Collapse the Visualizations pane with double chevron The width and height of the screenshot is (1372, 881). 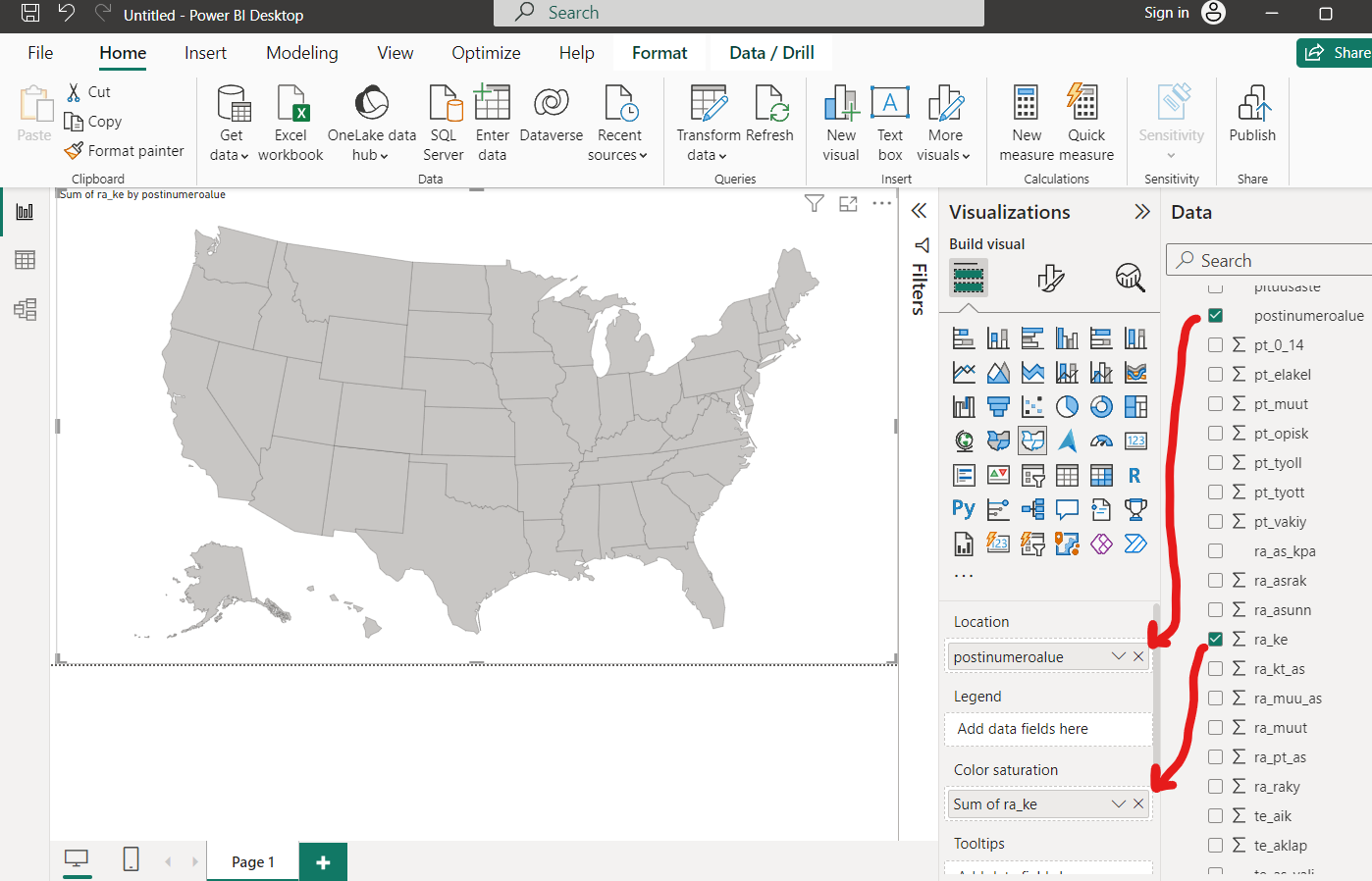pos(1141,212)
